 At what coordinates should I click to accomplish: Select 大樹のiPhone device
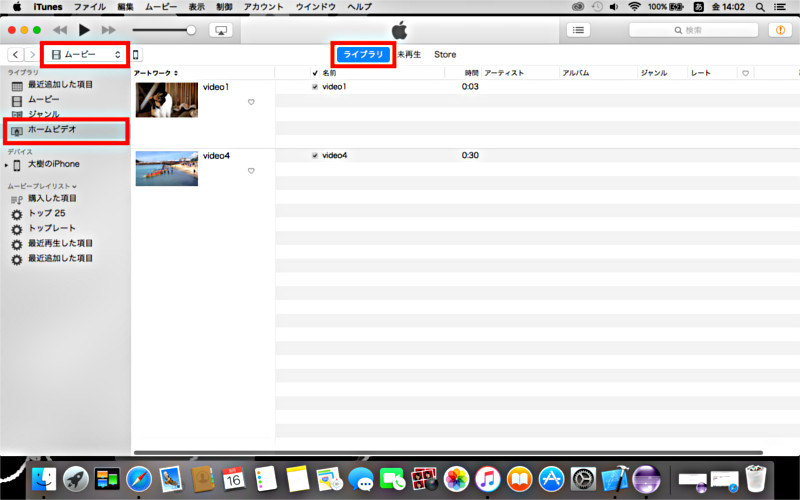point(54,164)
